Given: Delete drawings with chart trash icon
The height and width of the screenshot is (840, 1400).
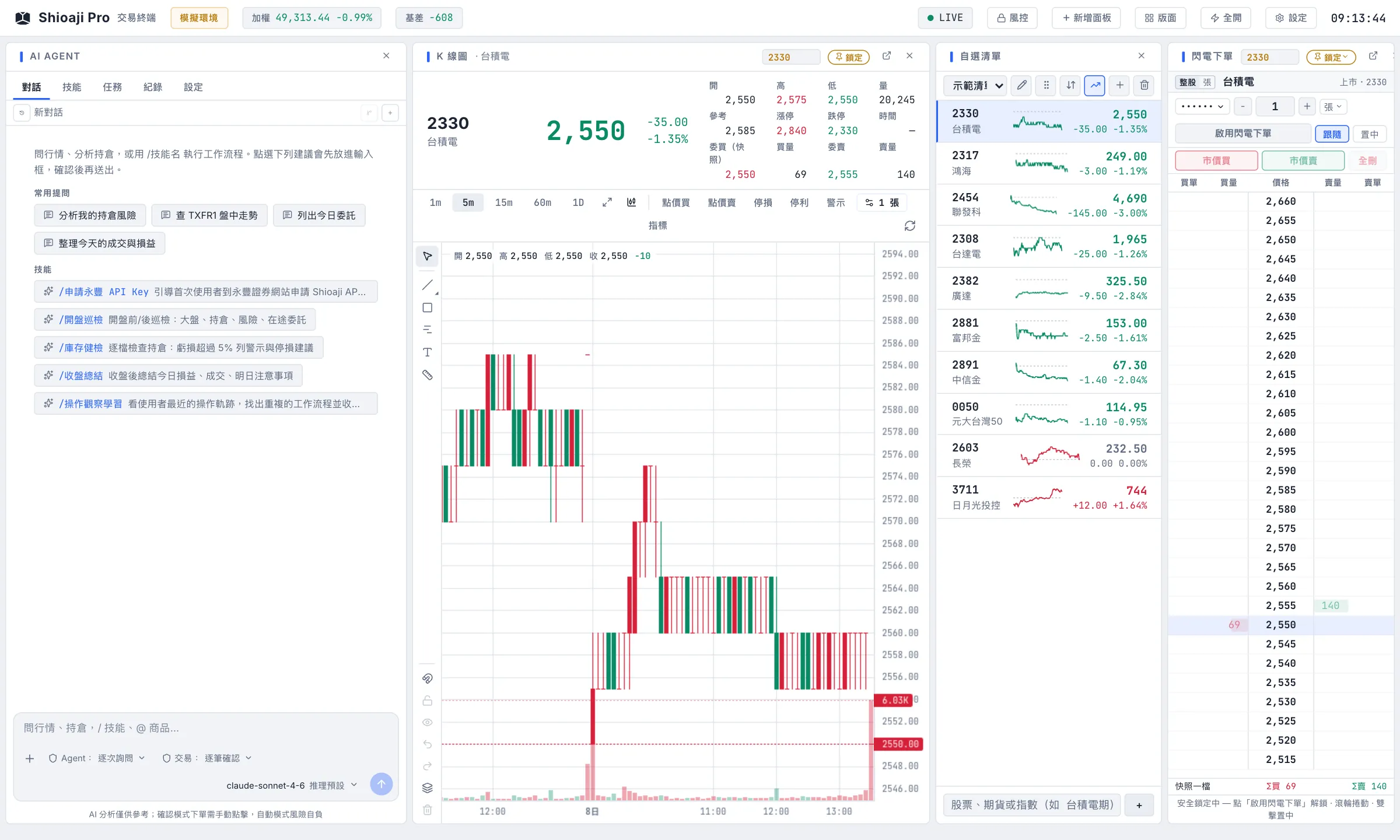Looking at the screenshot, I should [427, 810].
